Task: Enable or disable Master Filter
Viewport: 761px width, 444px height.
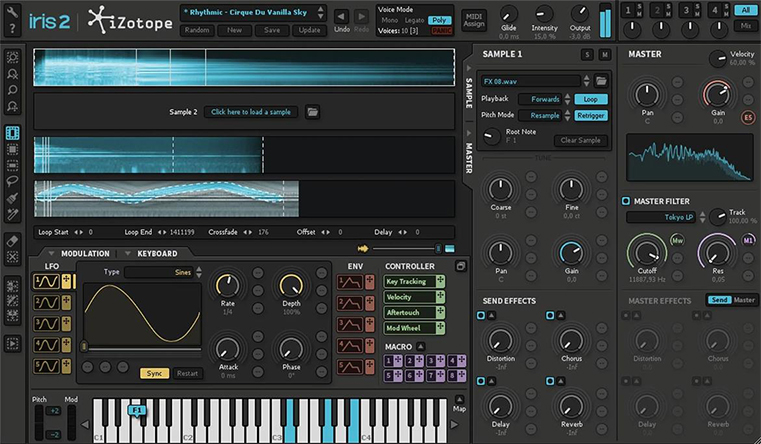Action: pyautogui.click(x=626, y=201)
